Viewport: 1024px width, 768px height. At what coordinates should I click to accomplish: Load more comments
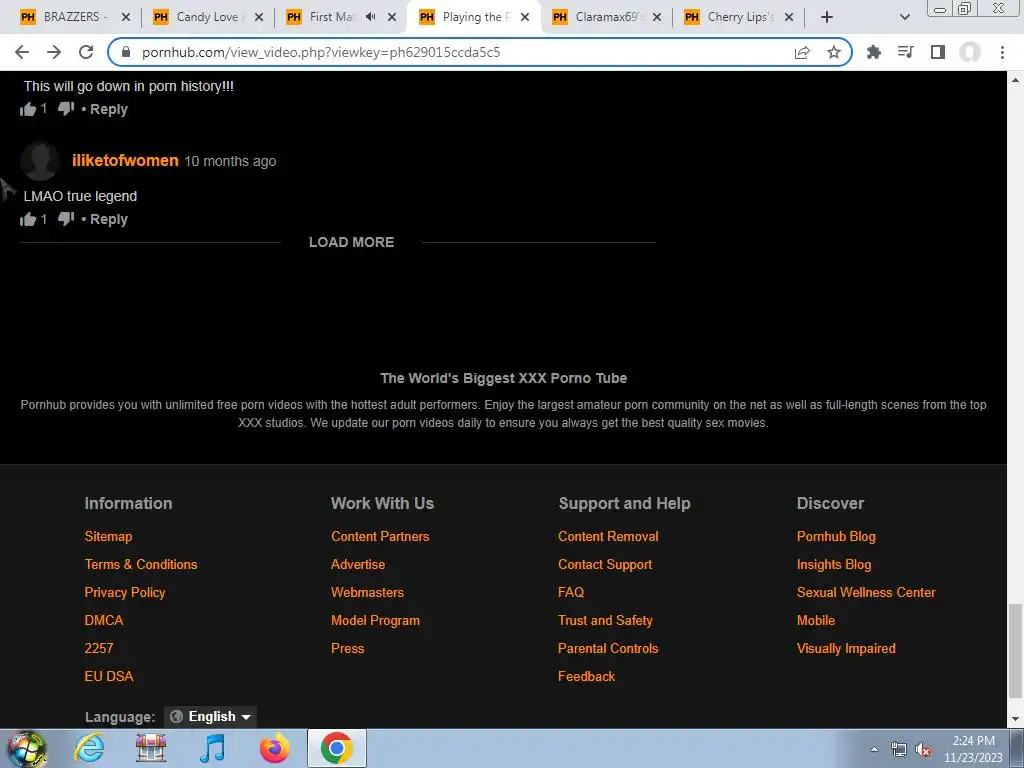coord(351,242)
